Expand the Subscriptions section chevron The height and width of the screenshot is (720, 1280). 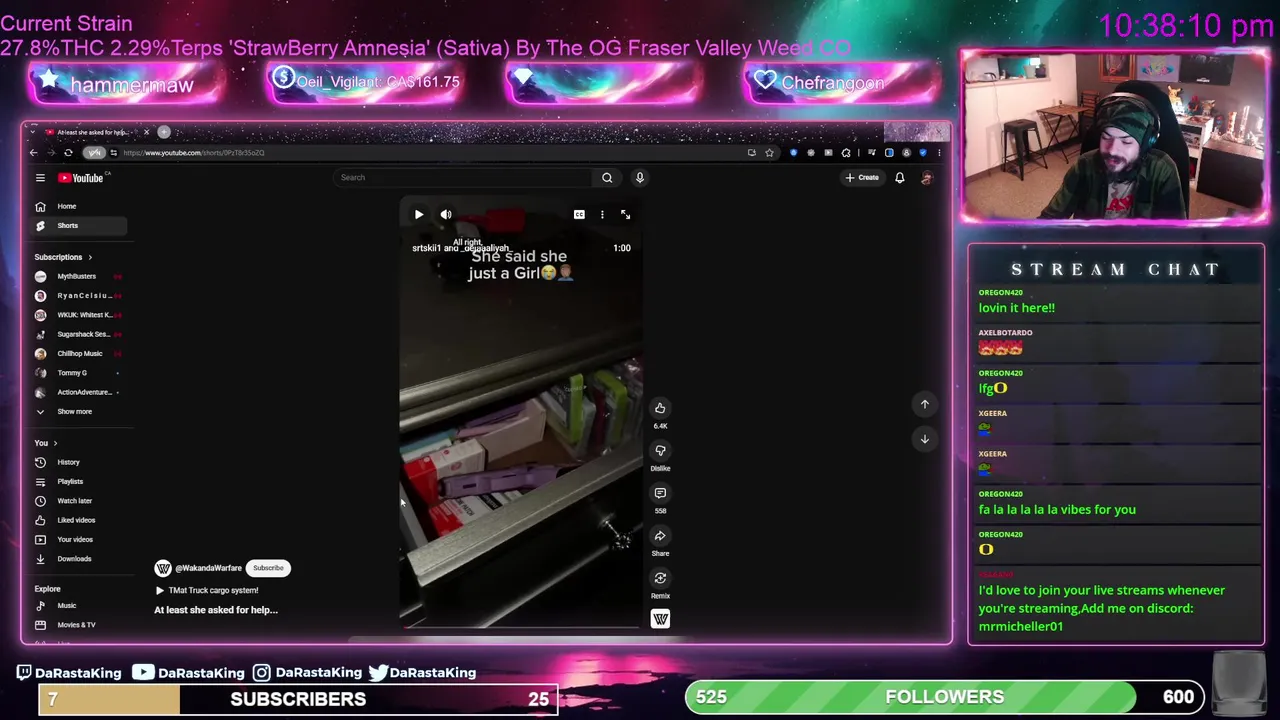pos(89,258)
